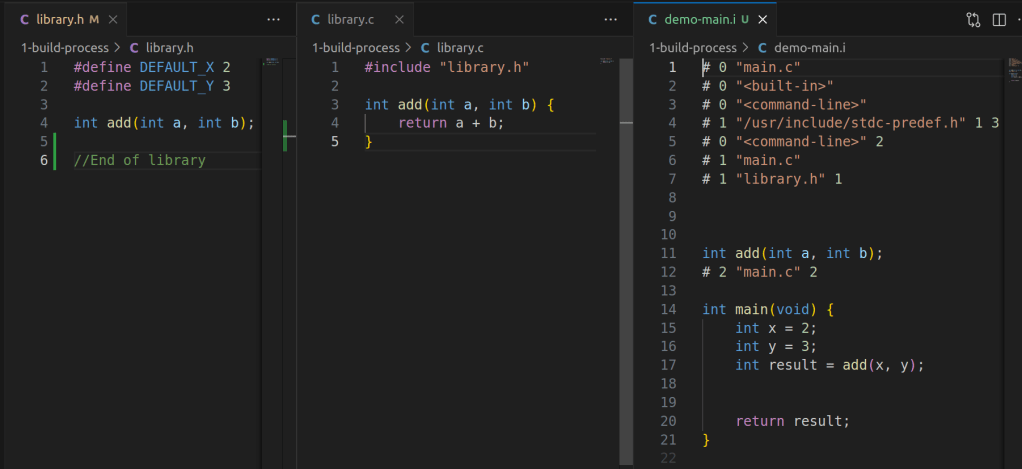1022x469 pixels.
Task: Expand 1-build-process breadcrumb above library.h
Action: pos(64,47)
